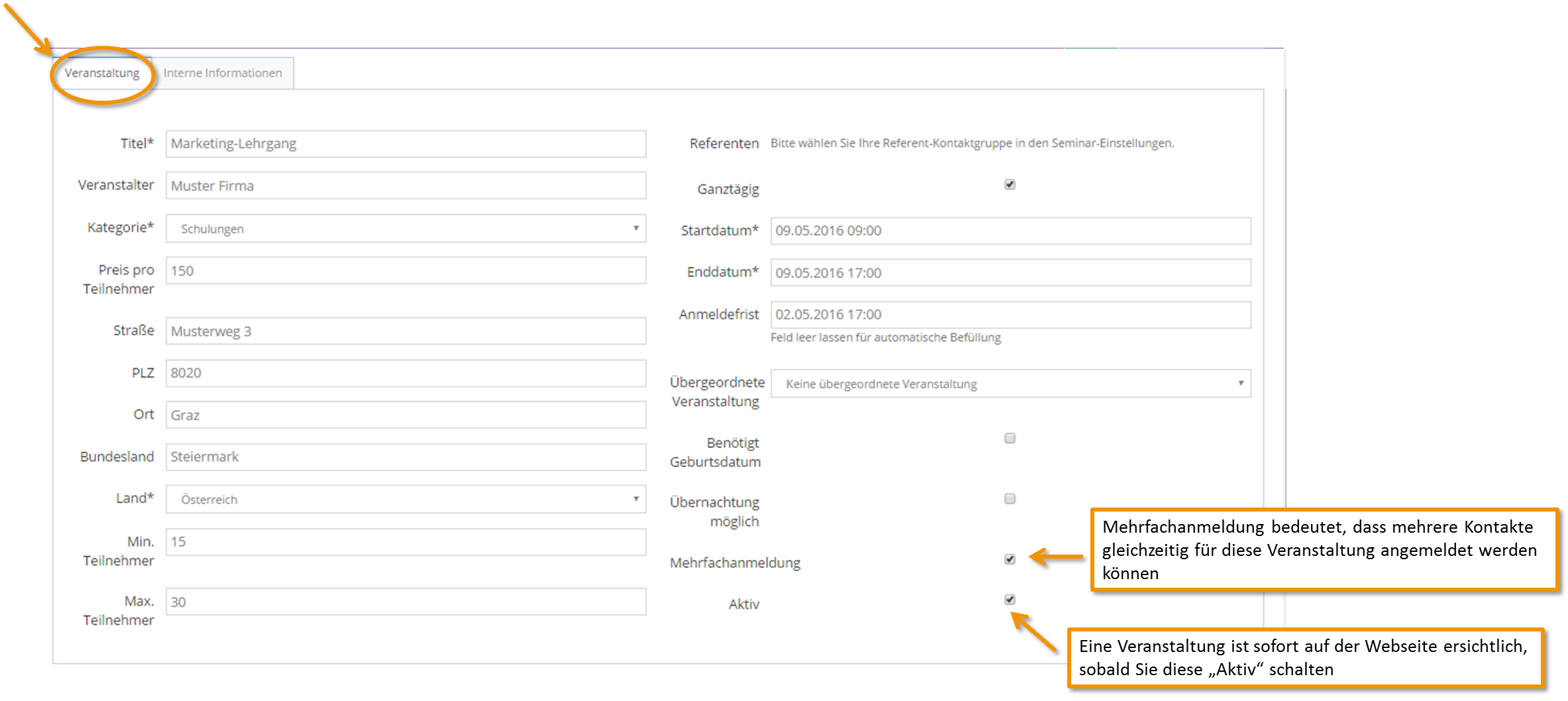Focus the Preis pro Teilnehmer field
This screenshot has height=701, width=1568.
click(405, 270)
